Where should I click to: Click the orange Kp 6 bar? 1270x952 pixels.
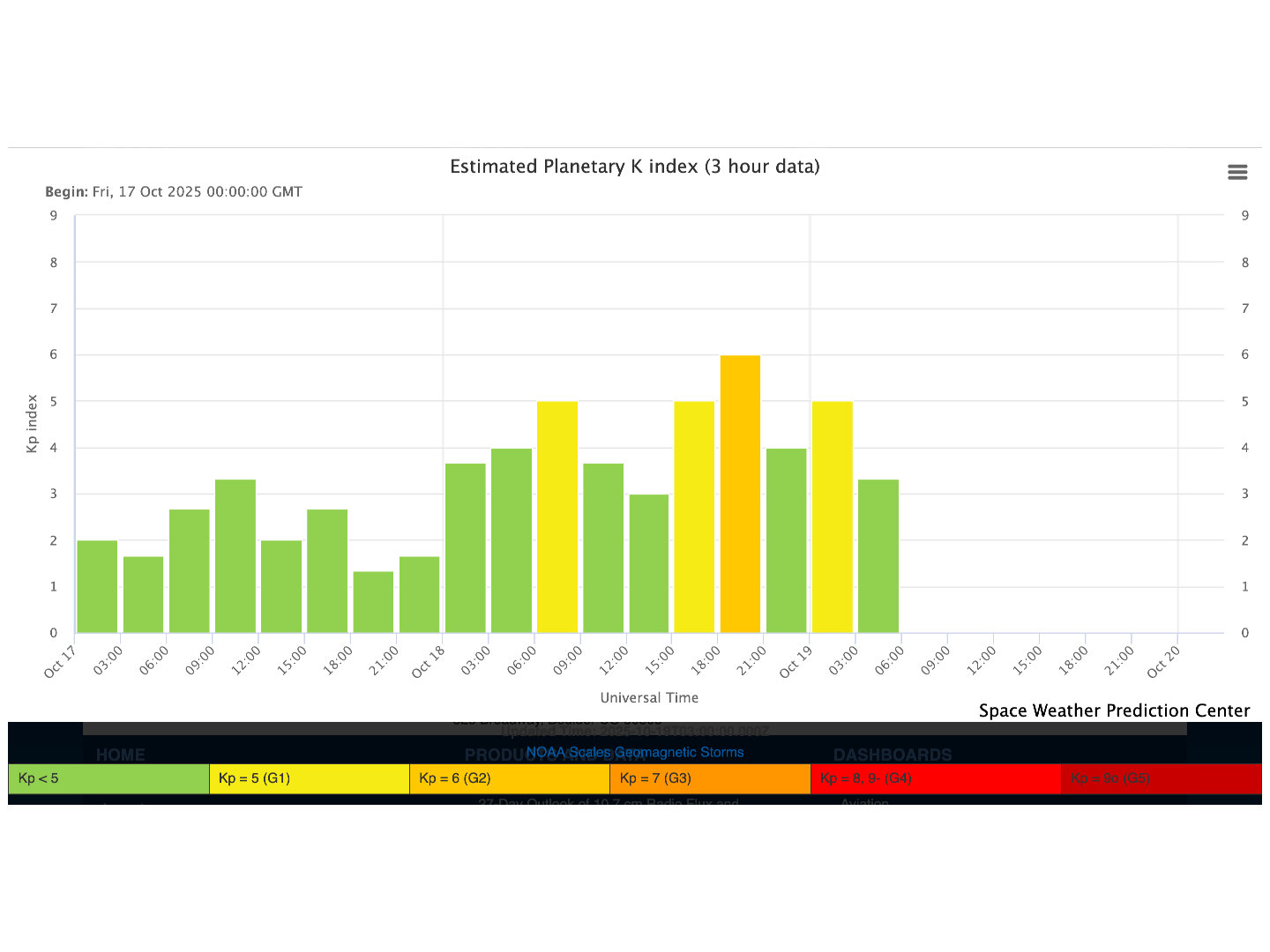tap(740, 494)
